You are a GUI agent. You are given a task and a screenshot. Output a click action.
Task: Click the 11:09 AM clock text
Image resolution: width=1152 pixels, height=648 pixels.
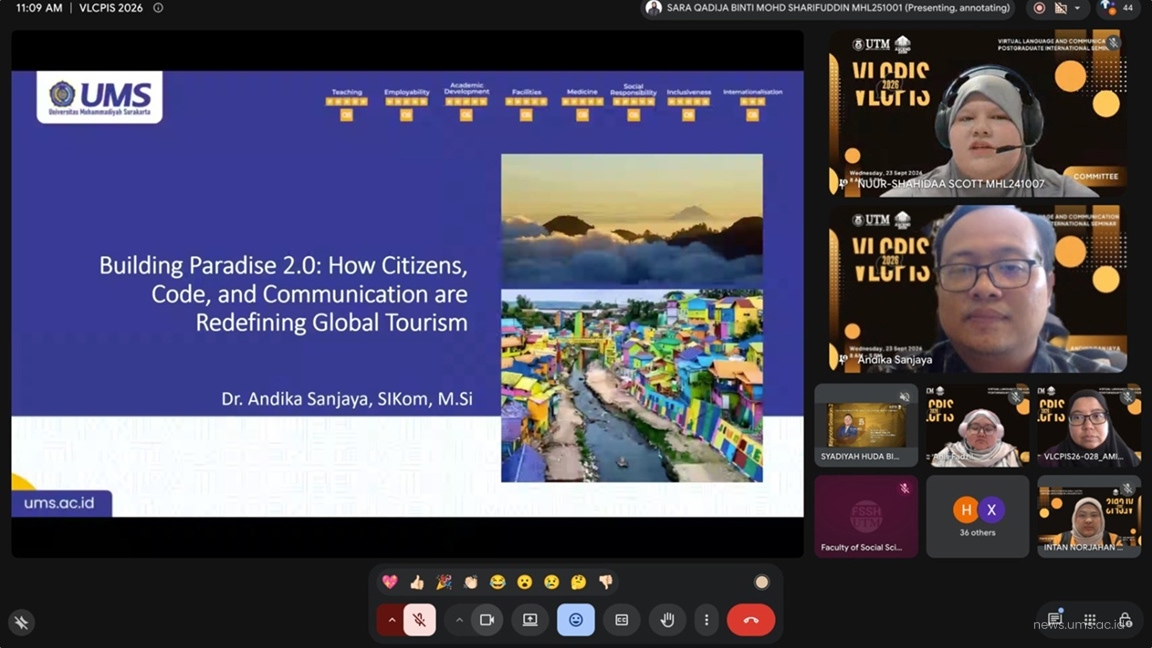(39, 8)
